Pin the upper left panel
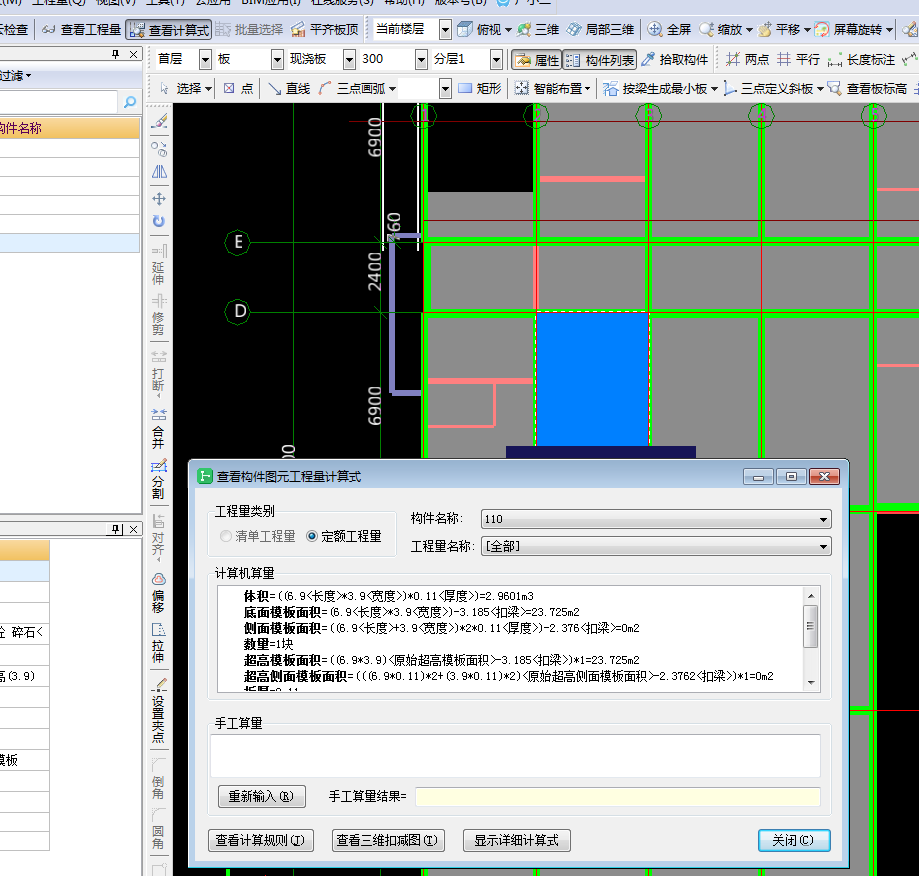The height and width of the screenshot is (876, 919). [x=115, y=54]
